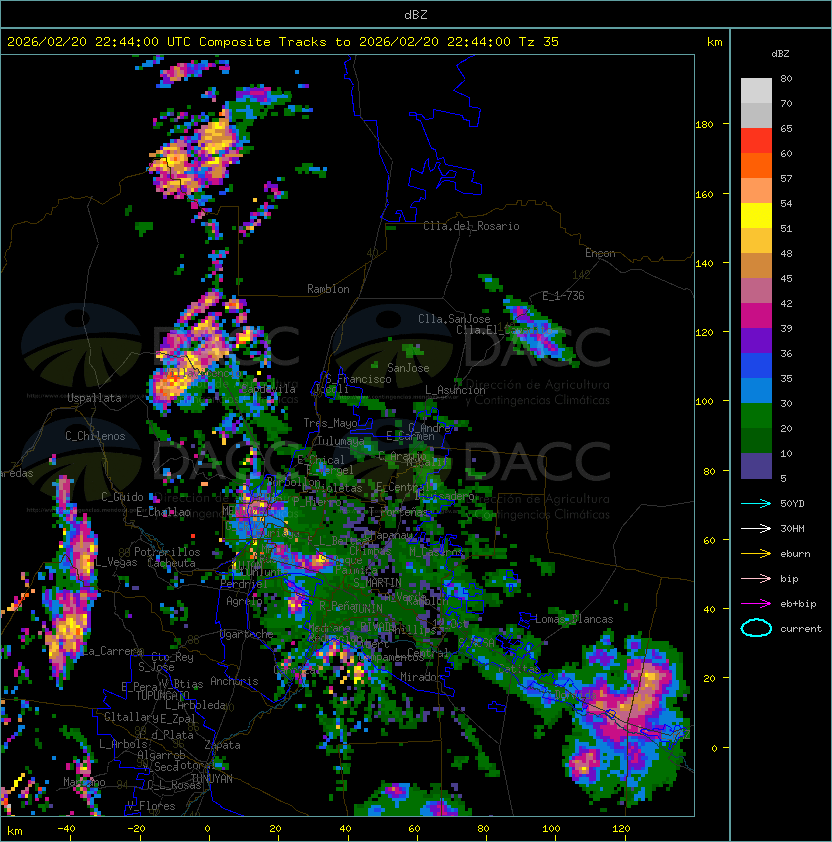The width and height of the screenshot is (832, 842).
Task: Click the 'Anchoris' place label
Action: coord(234,681)
